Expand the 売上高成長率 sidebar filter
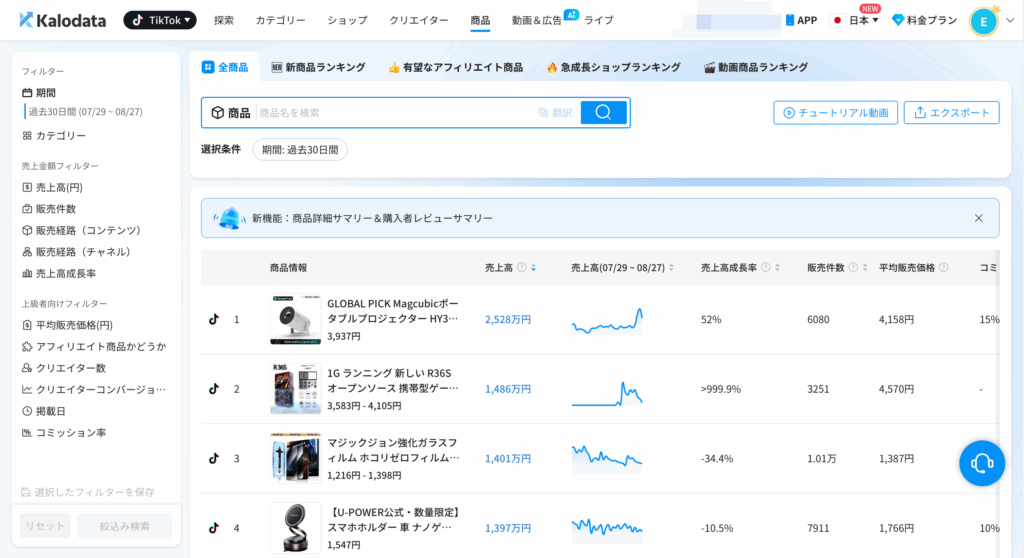Viewport: 1024px width, 558px height. coord(59,274)
